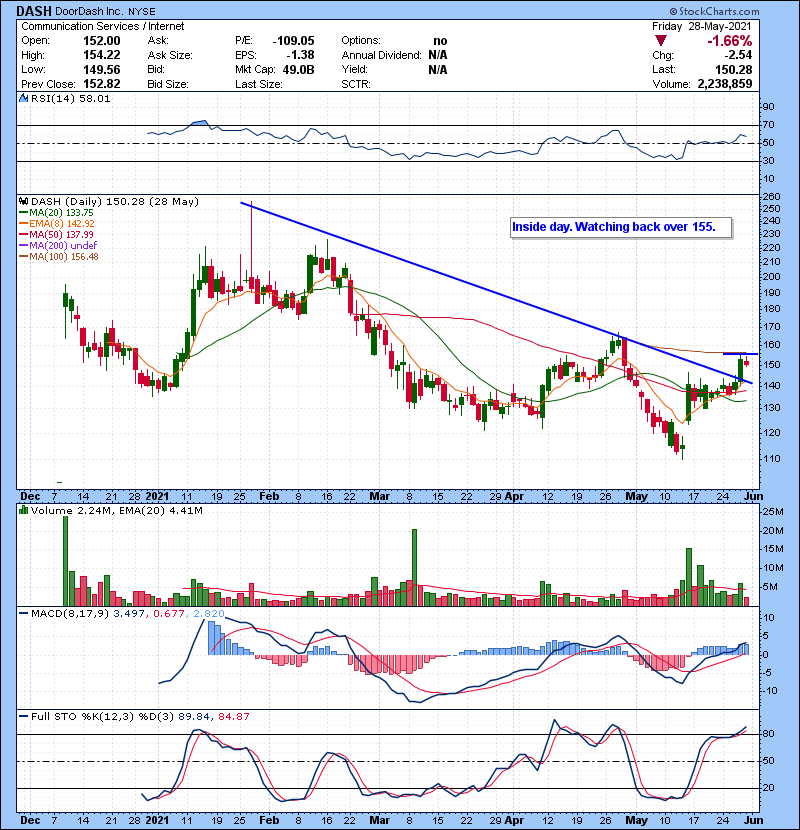Click the 'May' label on the price chart axis

click(x=636, y=497)
